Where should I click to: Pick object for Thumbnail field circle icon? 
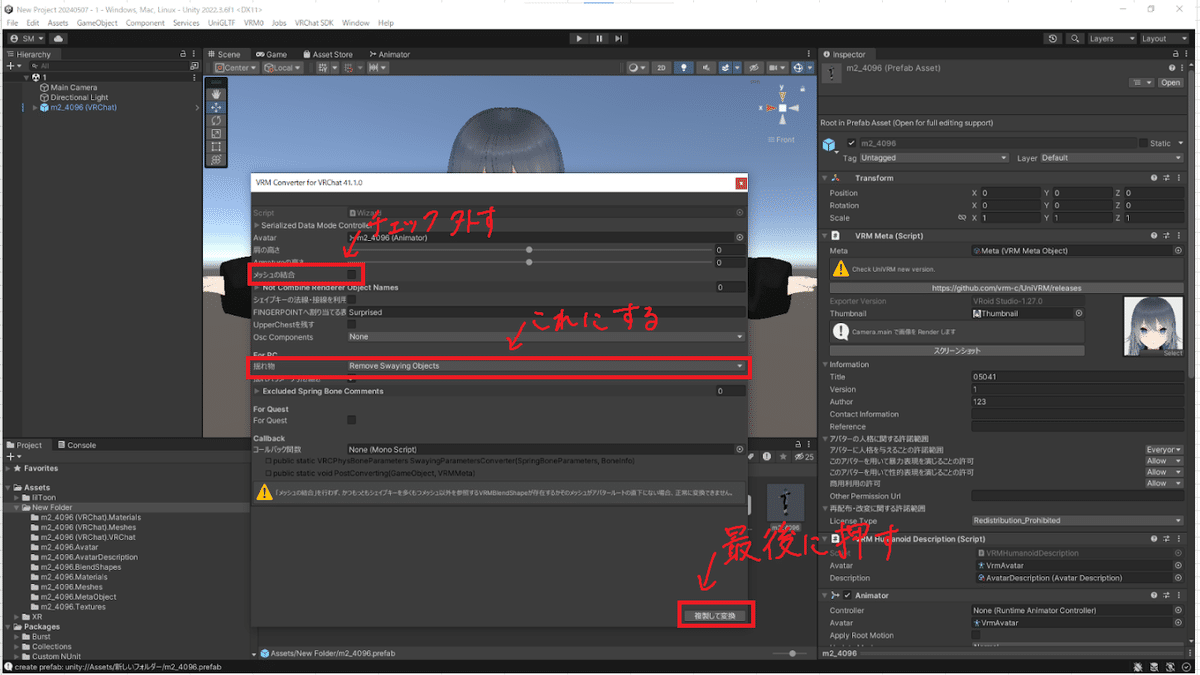pyautogui.click(x=1079, y=313)
